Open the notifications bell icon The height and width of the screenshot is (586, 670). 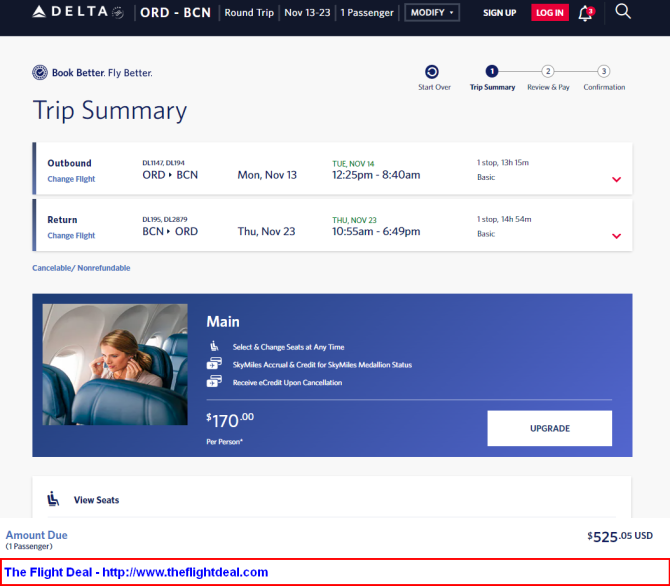tap(586, 13)
